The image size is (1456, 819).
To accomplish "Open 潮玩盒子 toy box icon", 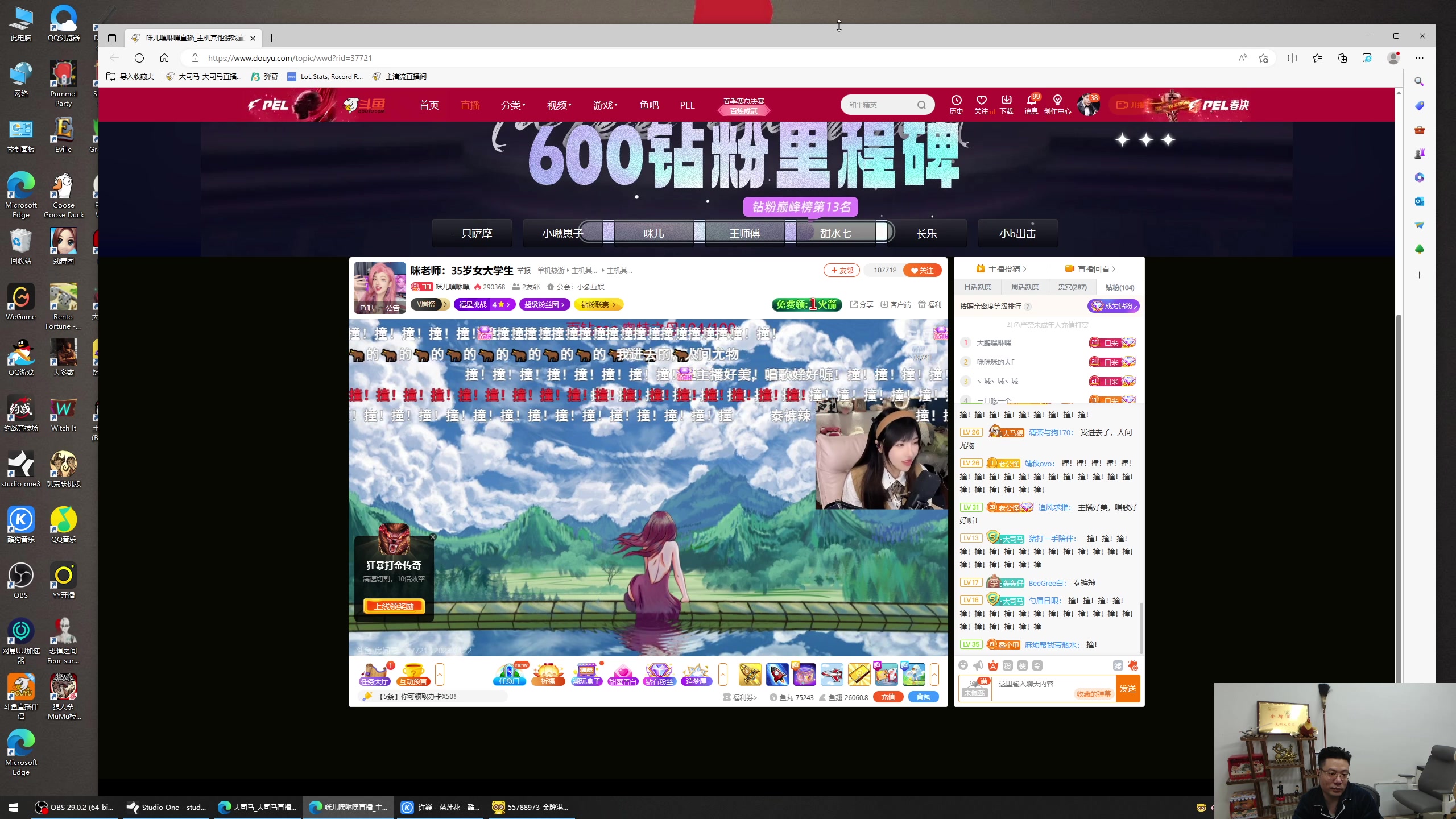I will (586, 675).
